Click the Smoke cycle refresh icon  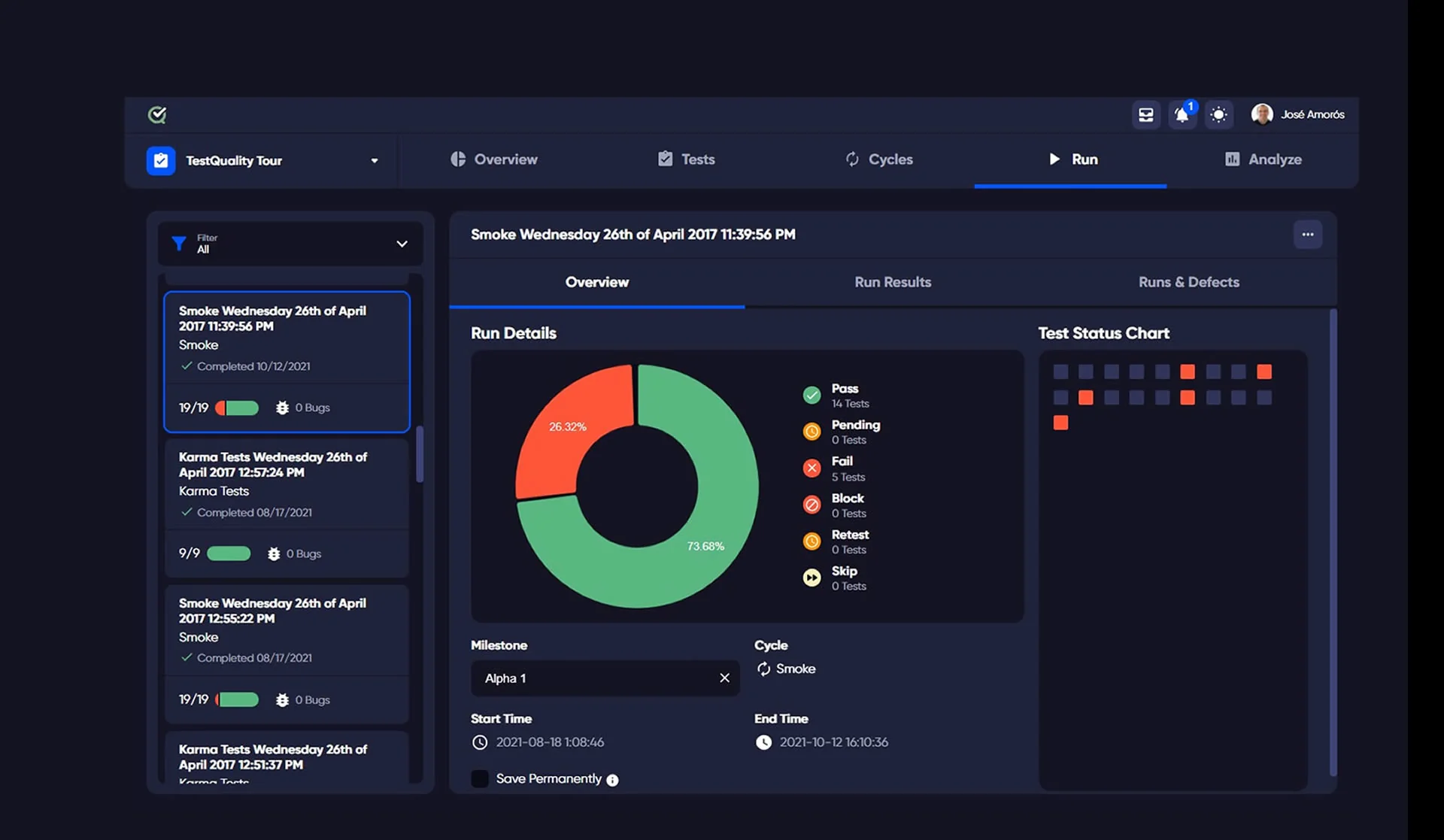(x=763, y=669)
